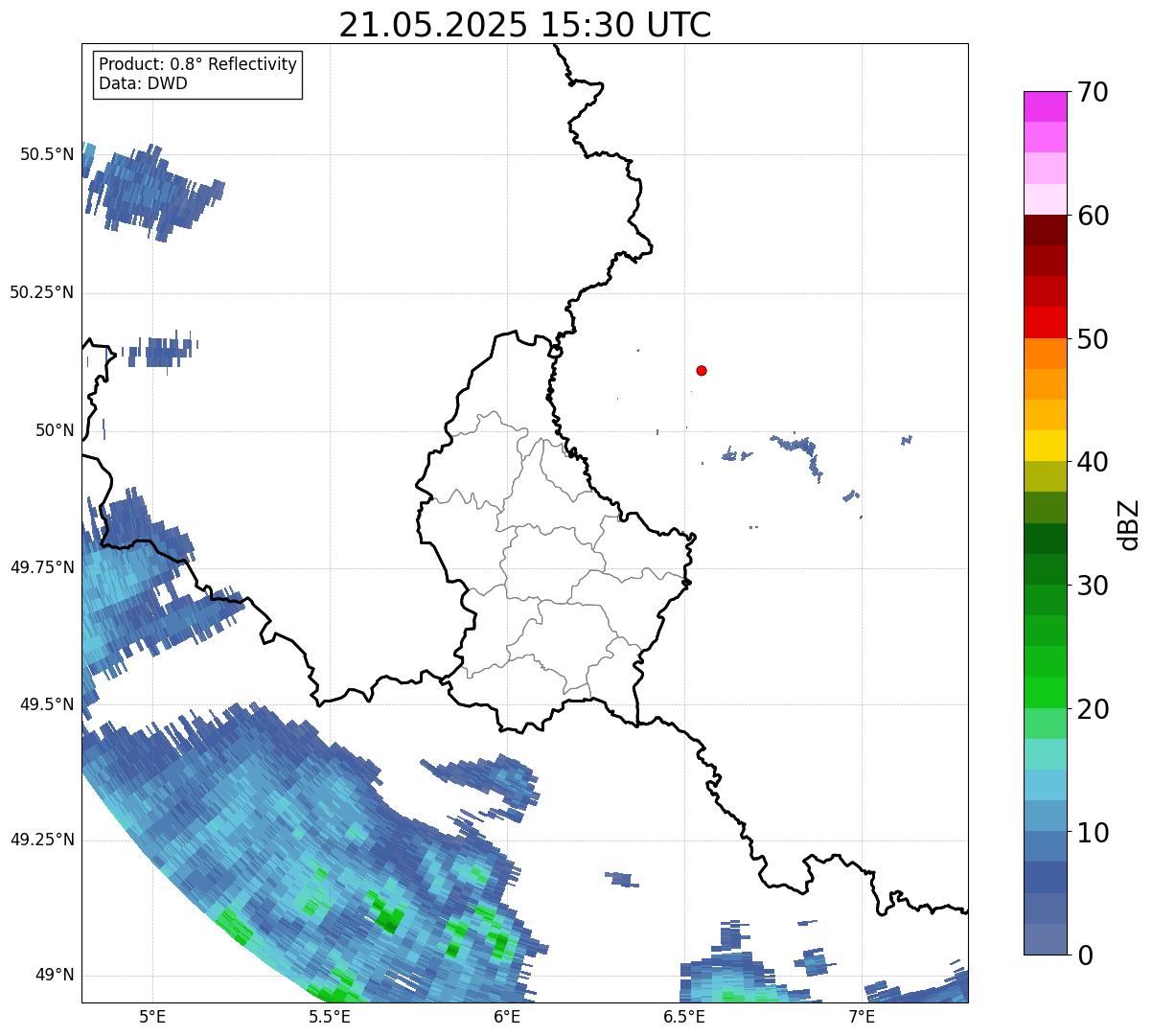The height and width of the screenshot is (1036, 1152).
Task: Click the colorbar "70" tick label
Action: [x=1092, y=92]
